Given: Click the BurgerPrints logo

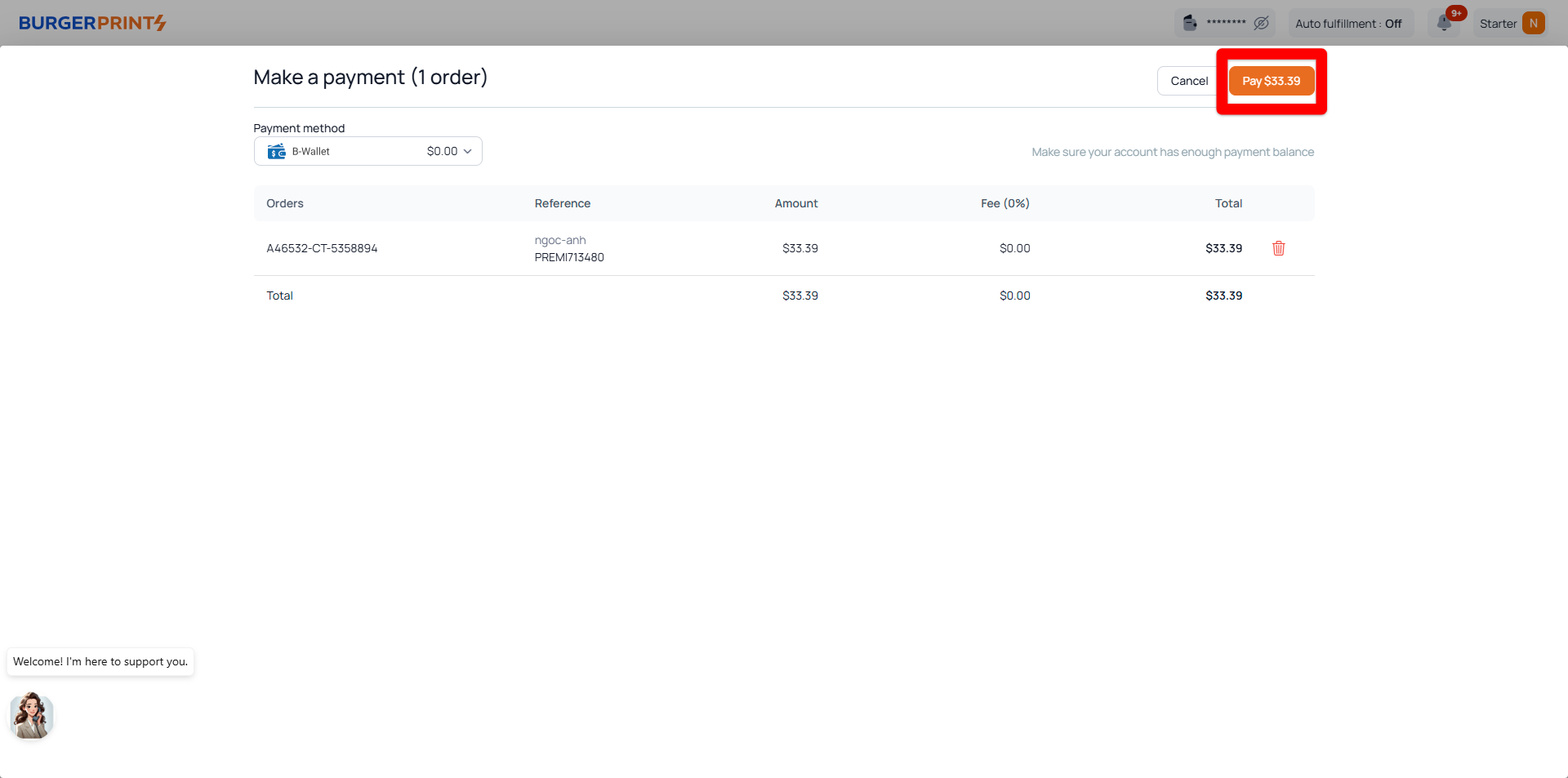Looking at the screenshot, I should pos(92,23).
